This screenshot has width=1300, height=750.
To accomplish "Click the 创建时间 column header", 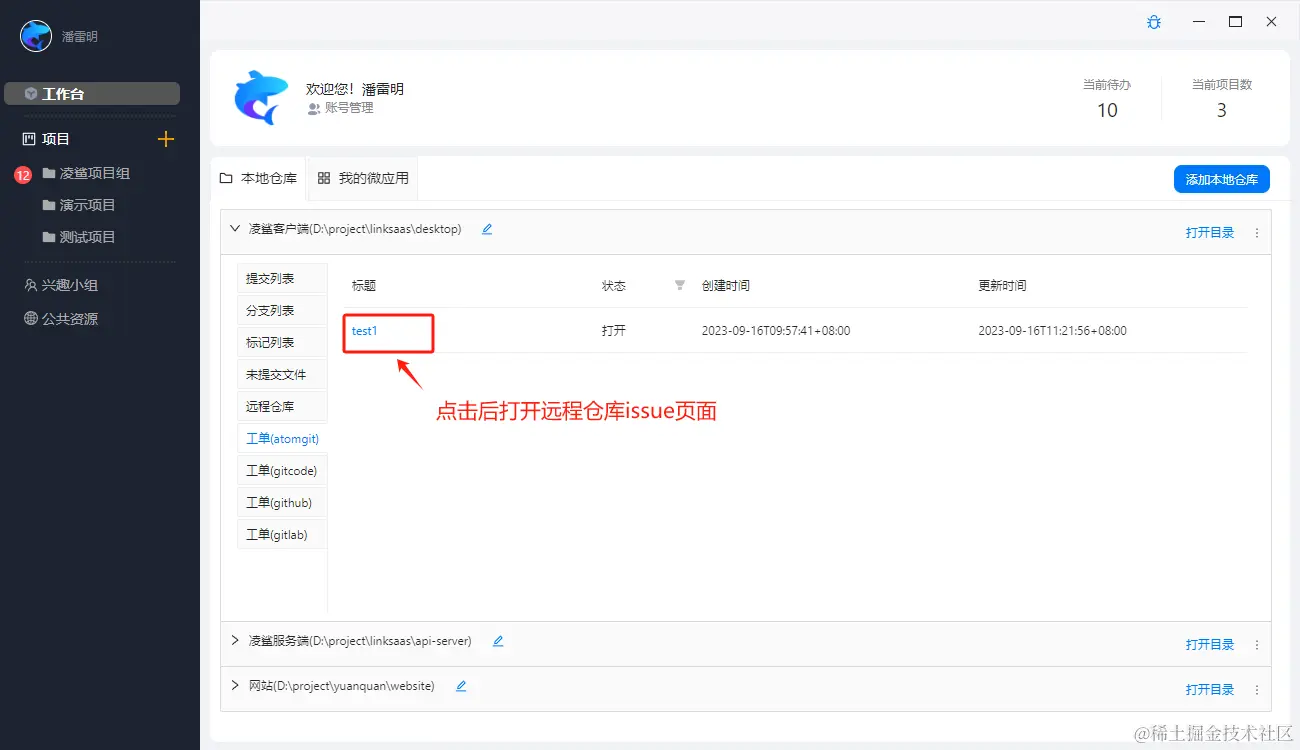I will tap(726, 286).
